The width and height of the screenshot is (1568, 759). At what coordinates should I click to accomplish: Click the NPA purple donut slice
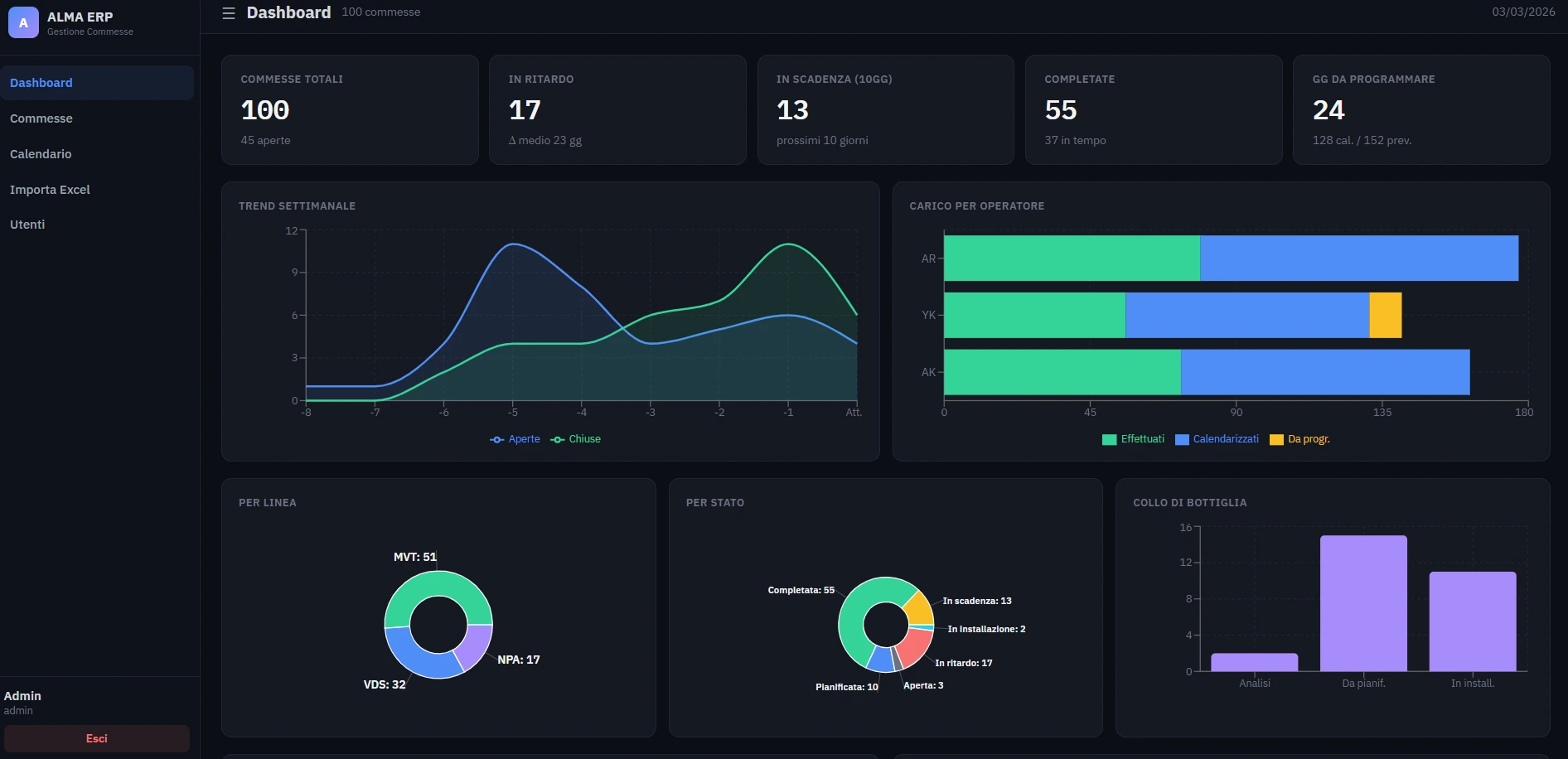pos(476,645)
